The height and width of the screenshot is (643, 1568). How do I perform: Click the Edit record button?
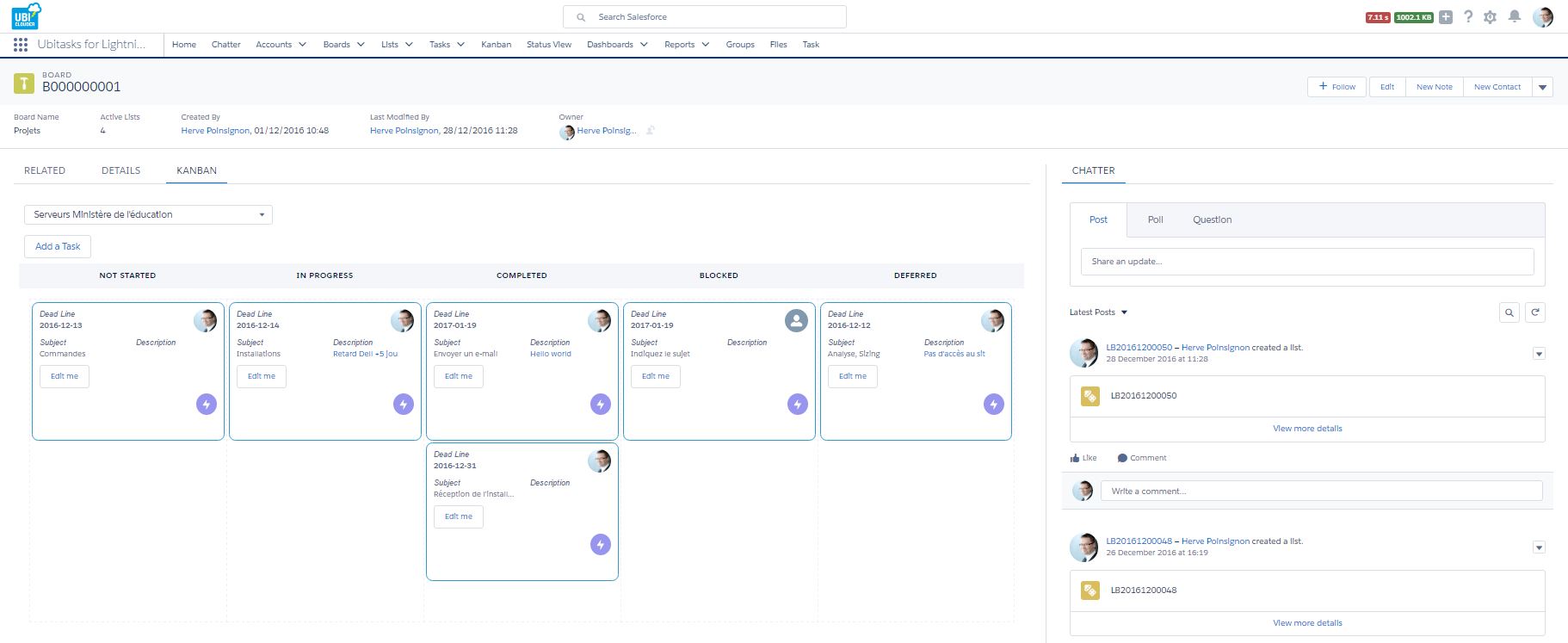(1387, 87)
